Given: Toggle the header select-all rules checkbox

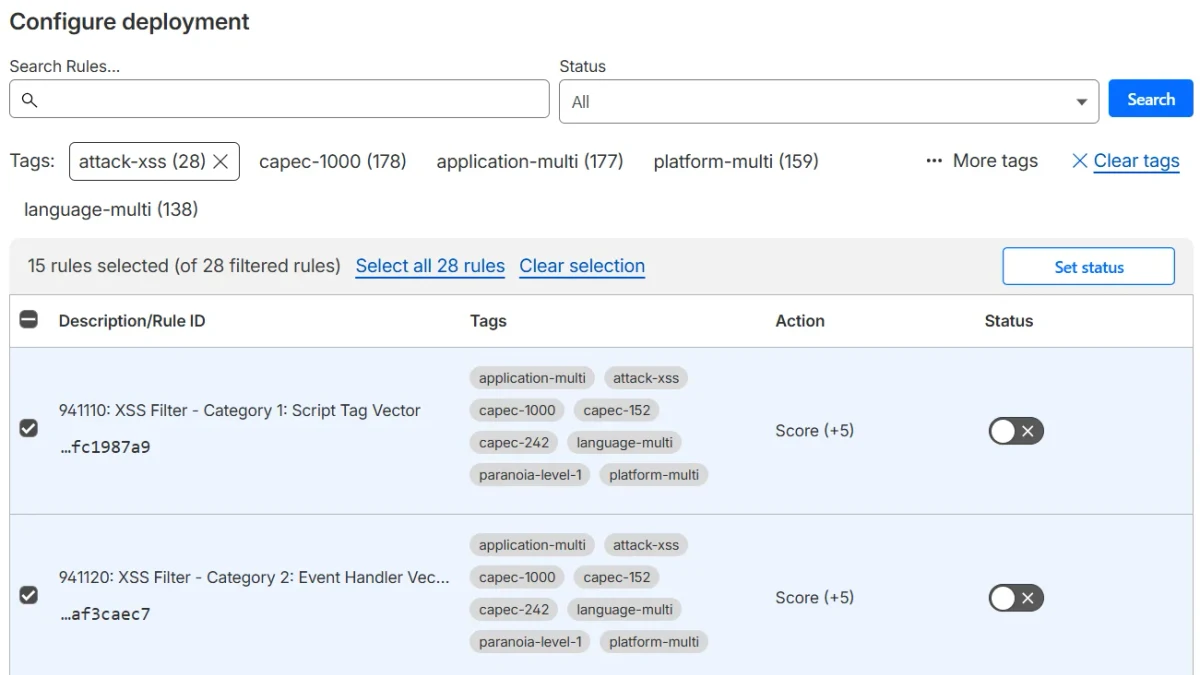Looking at the screenshot, I should (29, 320).
